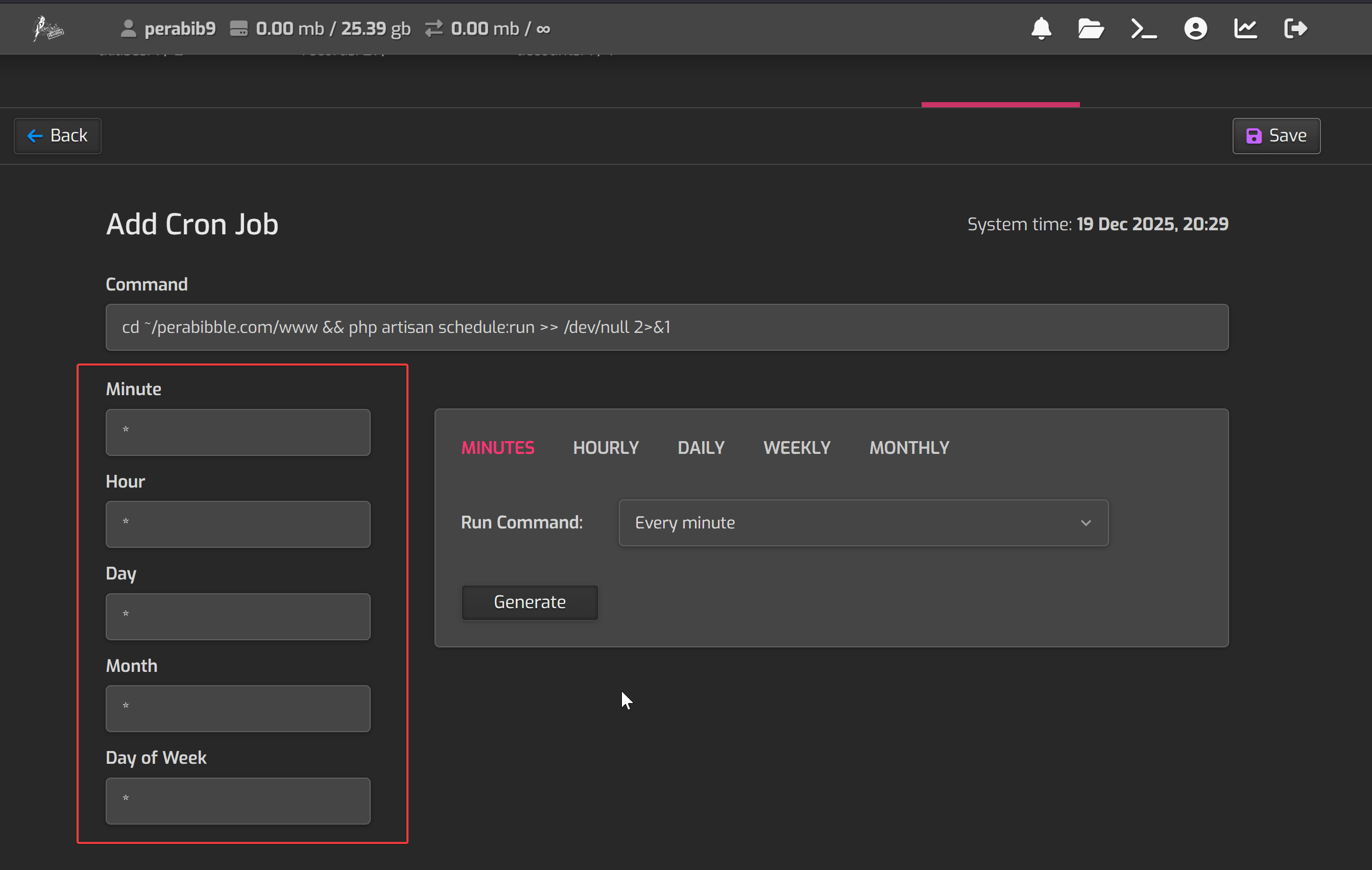Viewport: 1372px width, 870px height.
Task: Open the user account circle icon
Action: pos(1195,28)
